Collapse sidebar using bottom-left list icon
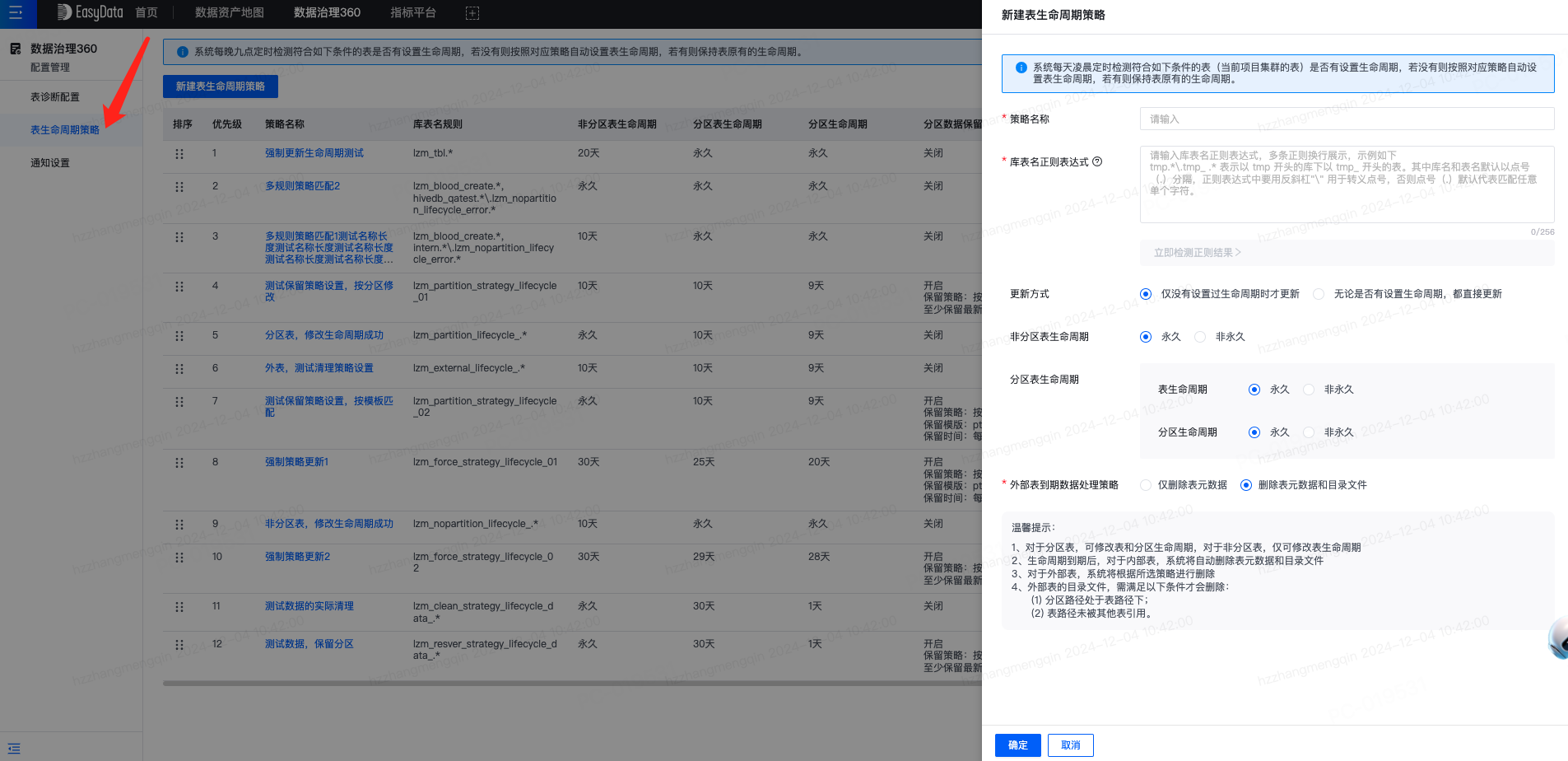The image size is (1568, 761). 14,749
